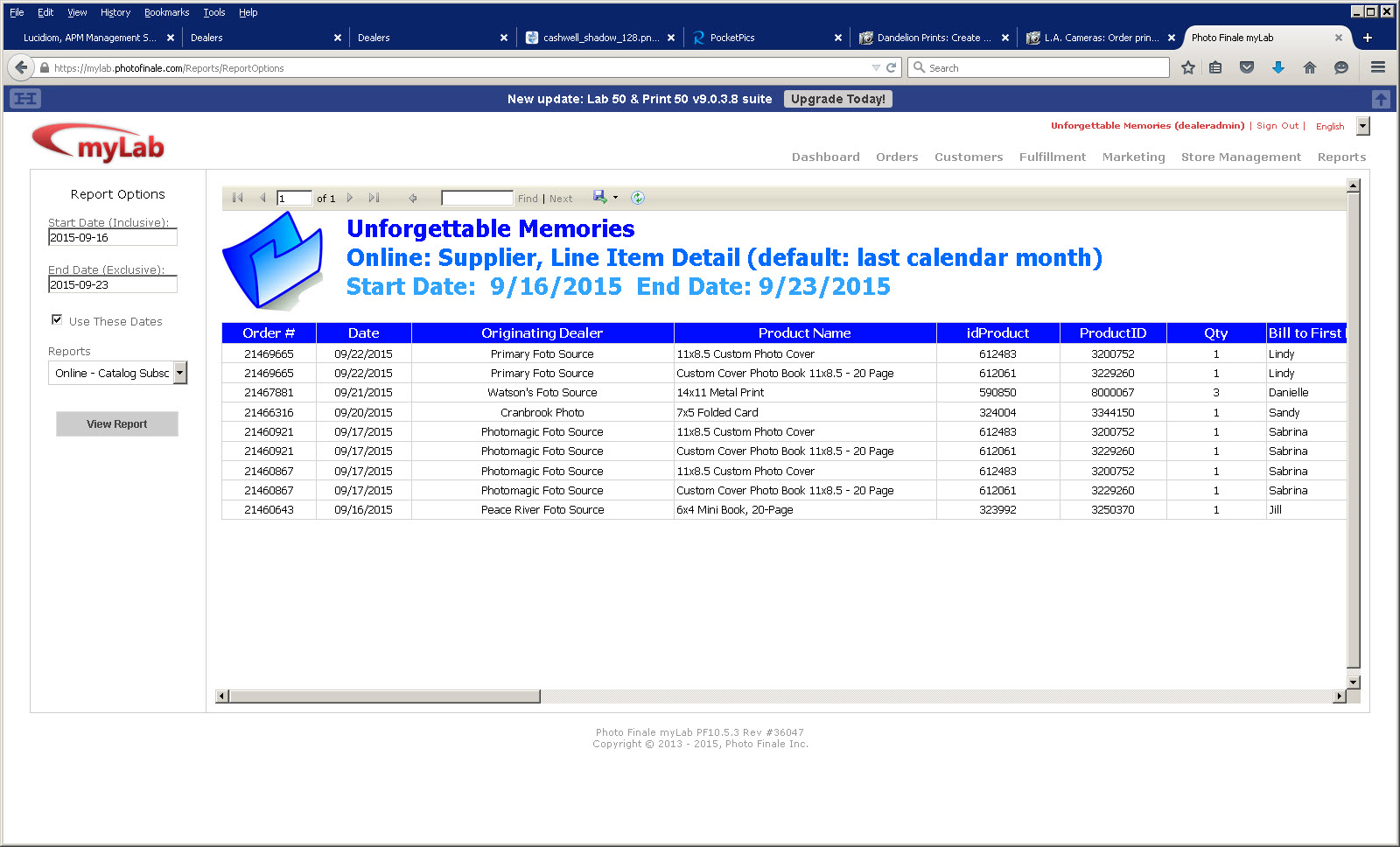The height and width of the screenshot is (847, 1400).
Task: Click the View Report button
Action: [117, 423]
